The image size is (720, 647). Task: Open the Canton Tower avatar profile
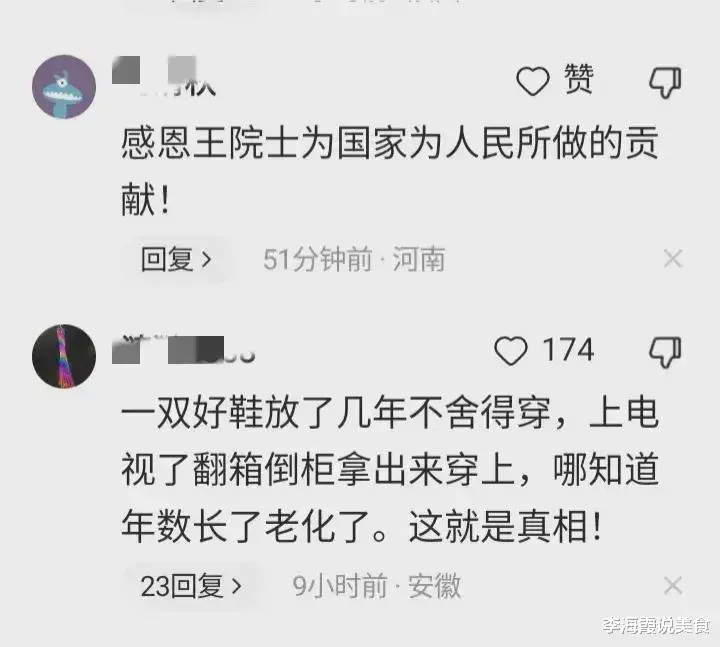(x=64, y=356)
